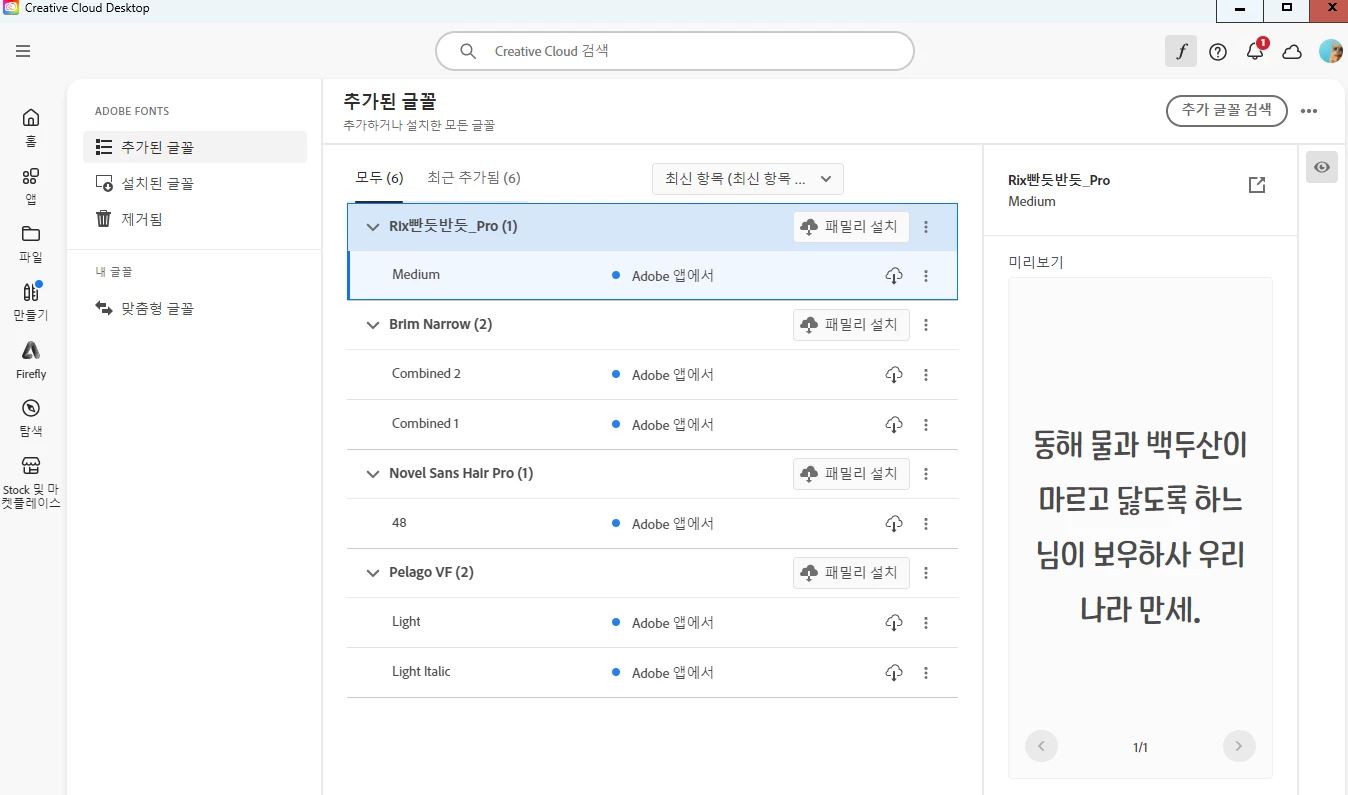Select the Light Italic font name
This screenshot has width=1348, height=795.
click(421, 672)
